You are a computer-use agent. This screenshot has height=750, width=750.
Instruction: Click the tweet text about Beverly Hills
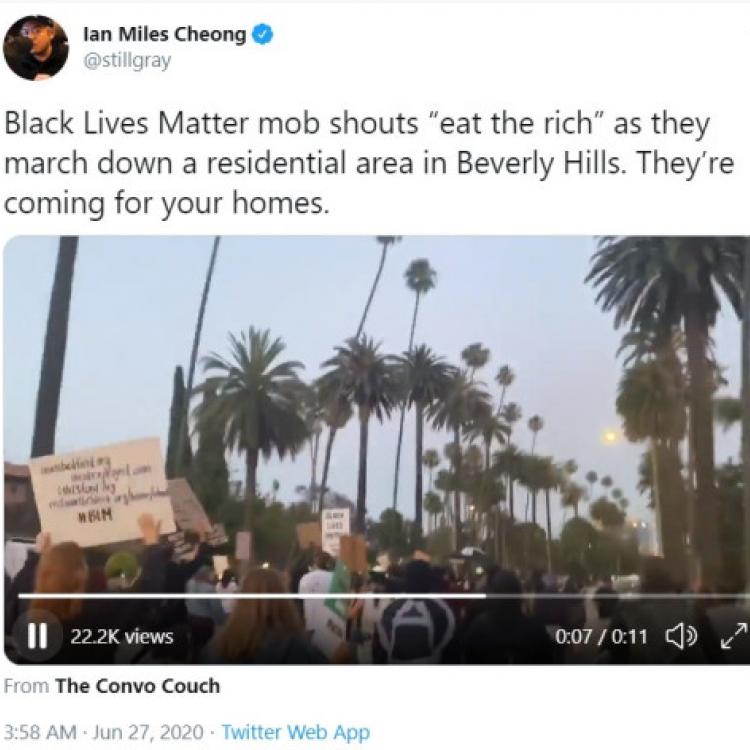pos(368,163)
